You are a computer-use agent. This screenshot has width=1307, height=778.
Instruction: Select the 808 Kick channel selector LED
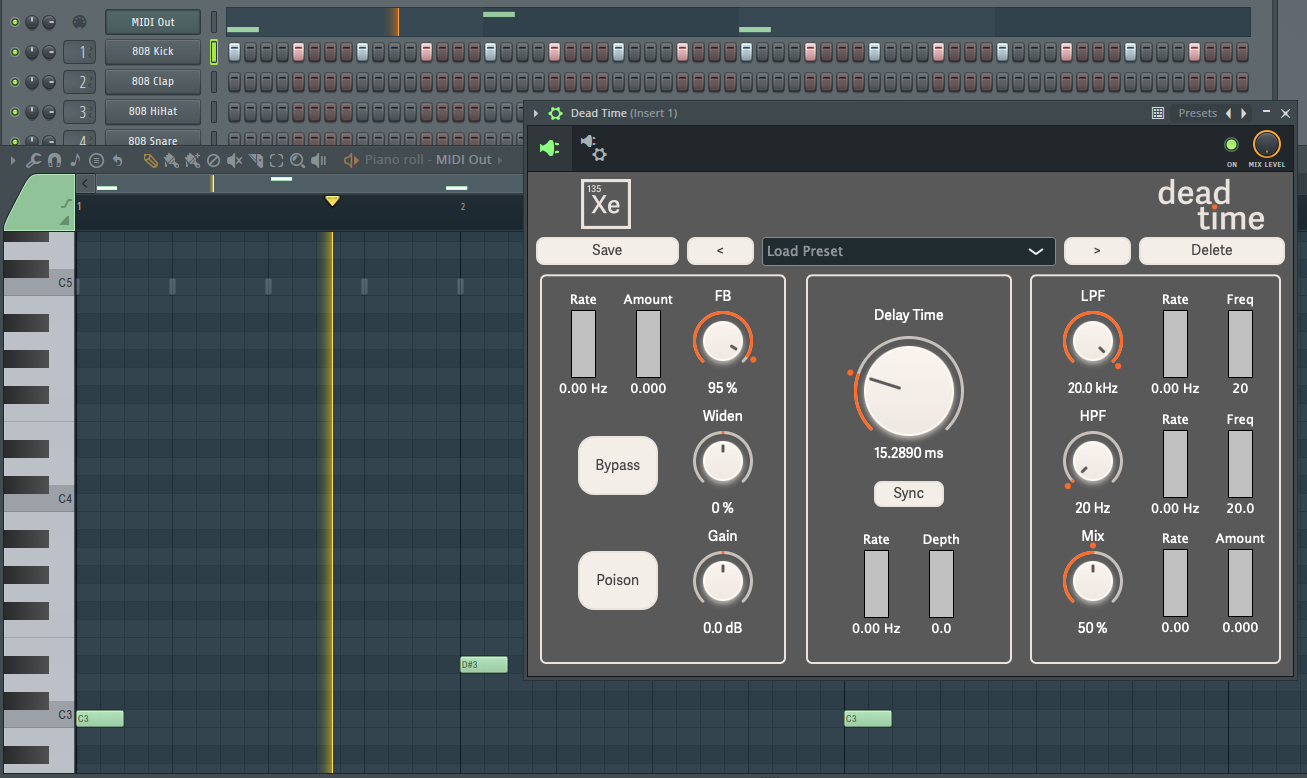pyautogui.click(x=214, y=52)
